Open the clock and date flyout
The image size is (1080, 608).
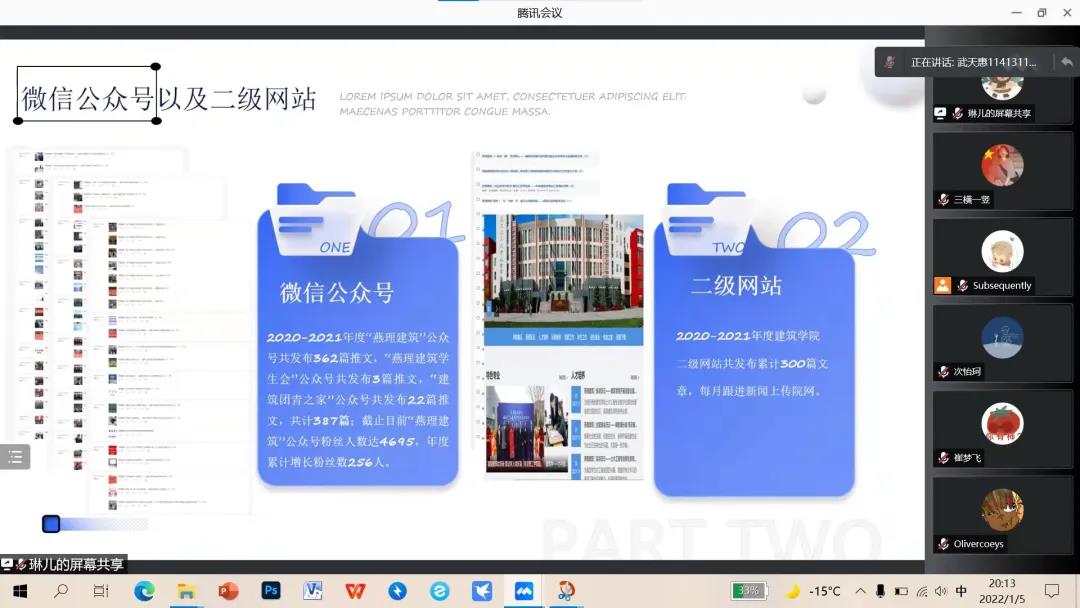(x=1001, y=591)
